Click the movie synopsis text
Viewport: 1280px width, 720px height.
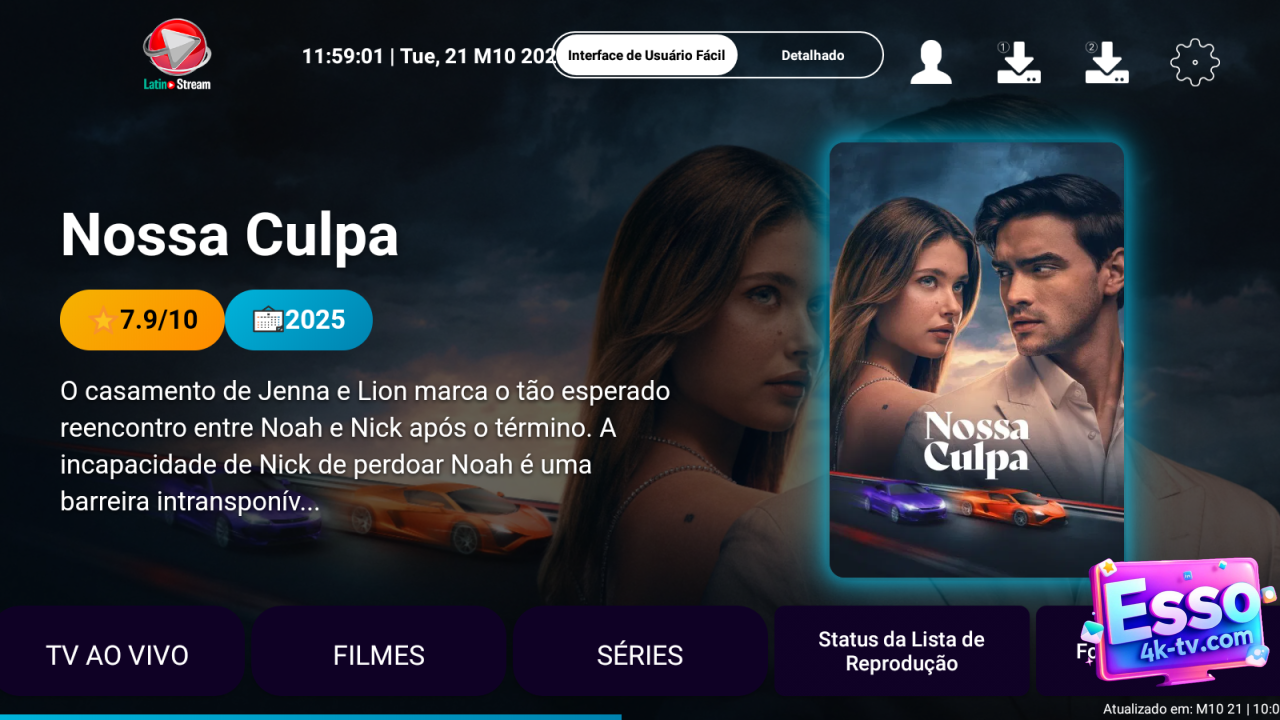click(x=365, y=446)
